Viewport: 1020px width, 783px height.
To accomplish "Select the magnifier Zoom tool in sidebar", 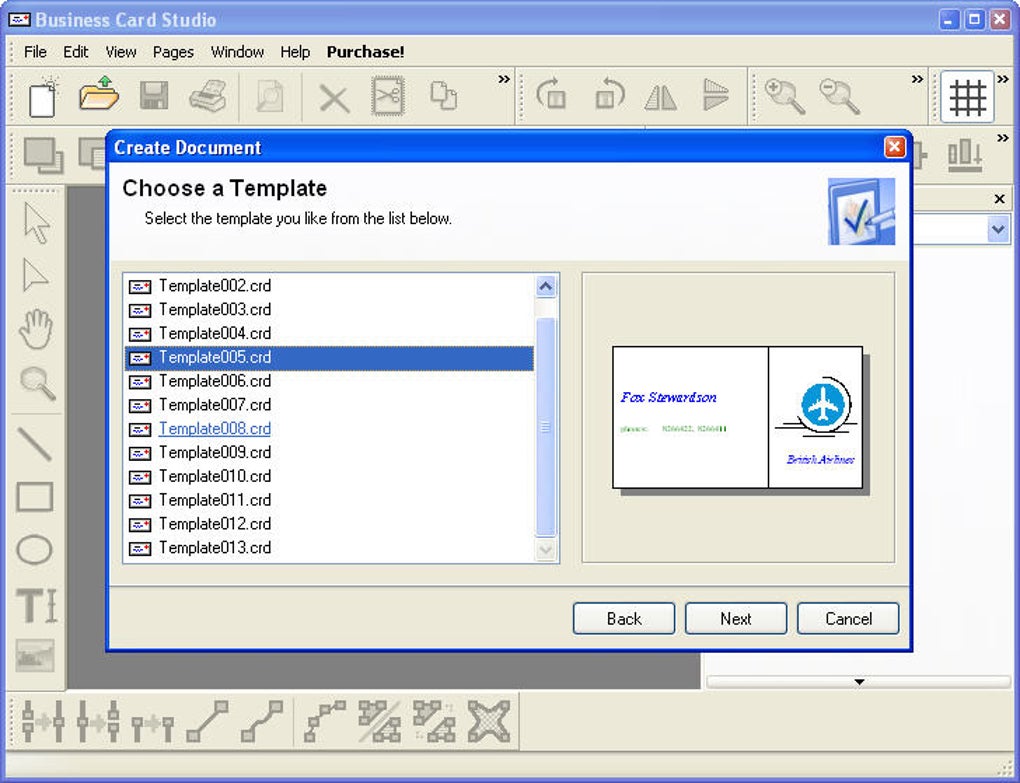I will click(38, 383).
